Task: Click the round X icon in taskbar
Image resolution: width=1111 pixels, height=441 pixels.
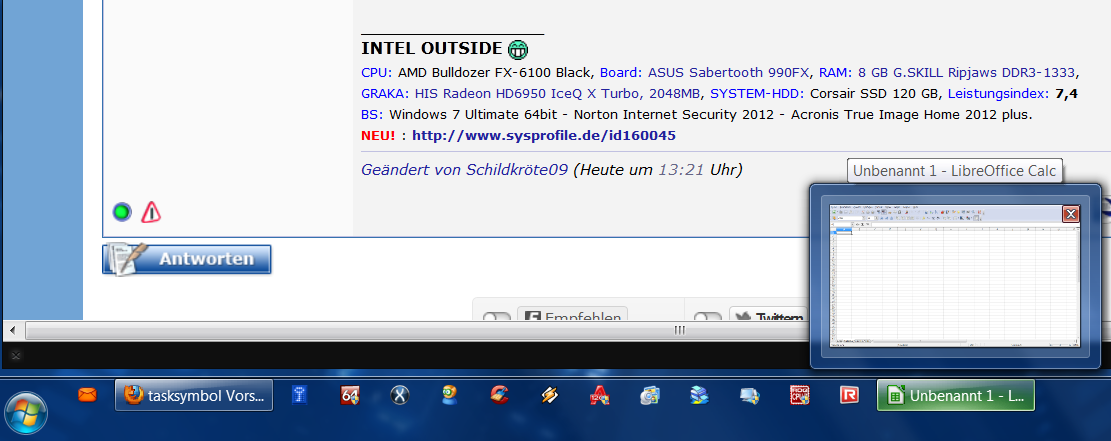Action: click(400, 396)
